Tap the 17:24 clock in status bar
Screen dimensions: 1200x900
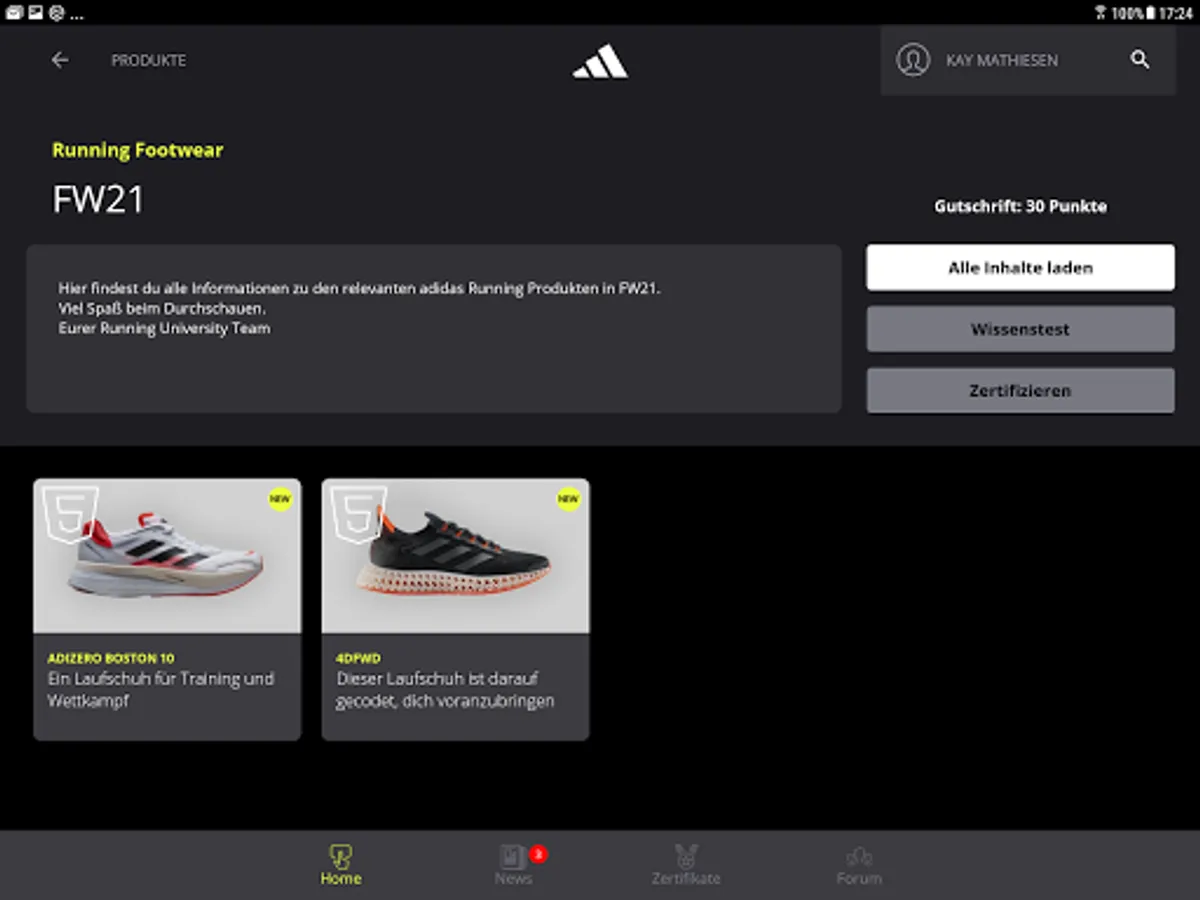point(1176,13)
